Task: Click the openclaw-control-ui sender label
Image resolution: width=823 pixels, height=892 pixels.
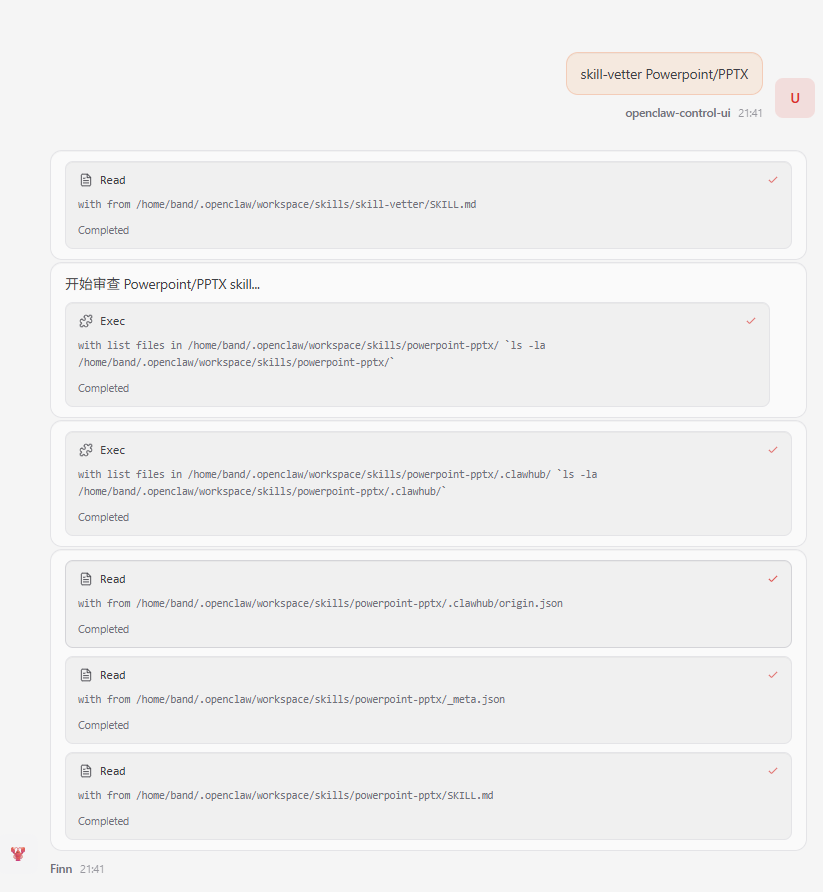Action: coord(677,113)
